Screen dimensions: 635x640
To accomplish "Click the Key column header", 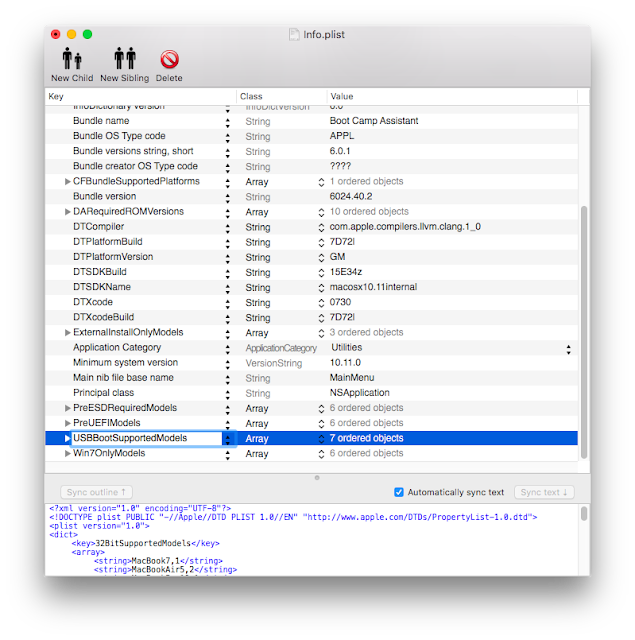I will pos(140,96).
